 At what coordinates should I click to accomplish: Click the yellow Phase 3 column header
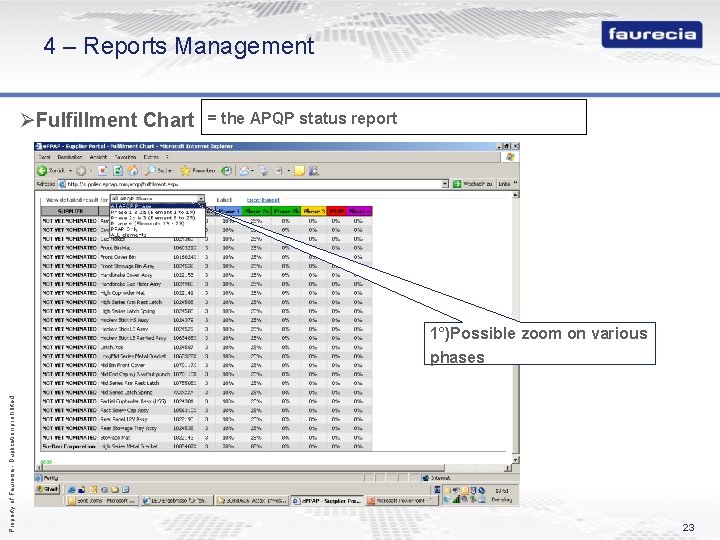click(x=314, y=211)
